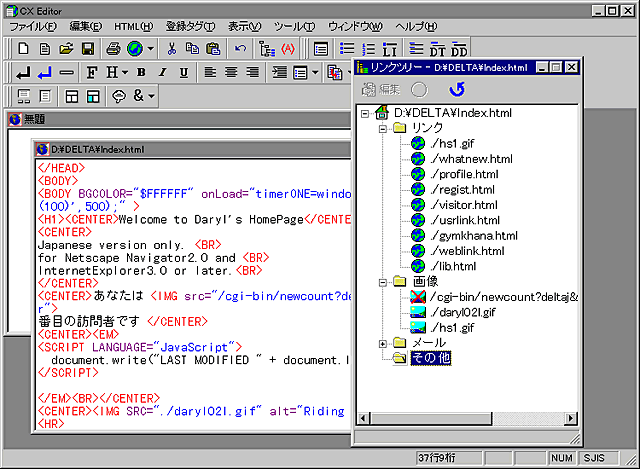Insert a BR line break with the blue arrow
The image size is (640, 469).
point(44,73)
